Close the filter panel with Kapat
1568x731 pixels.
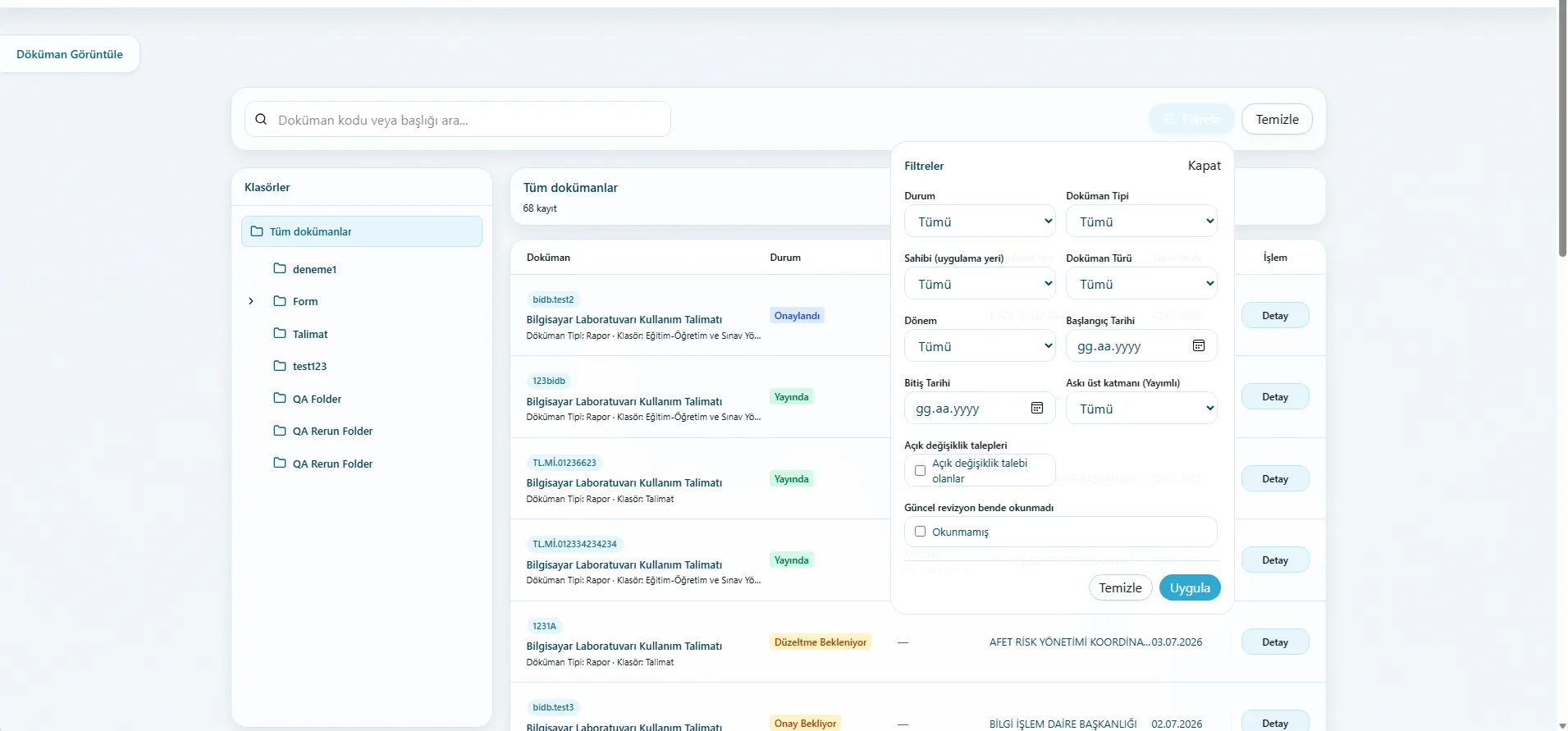[1204, 166]
